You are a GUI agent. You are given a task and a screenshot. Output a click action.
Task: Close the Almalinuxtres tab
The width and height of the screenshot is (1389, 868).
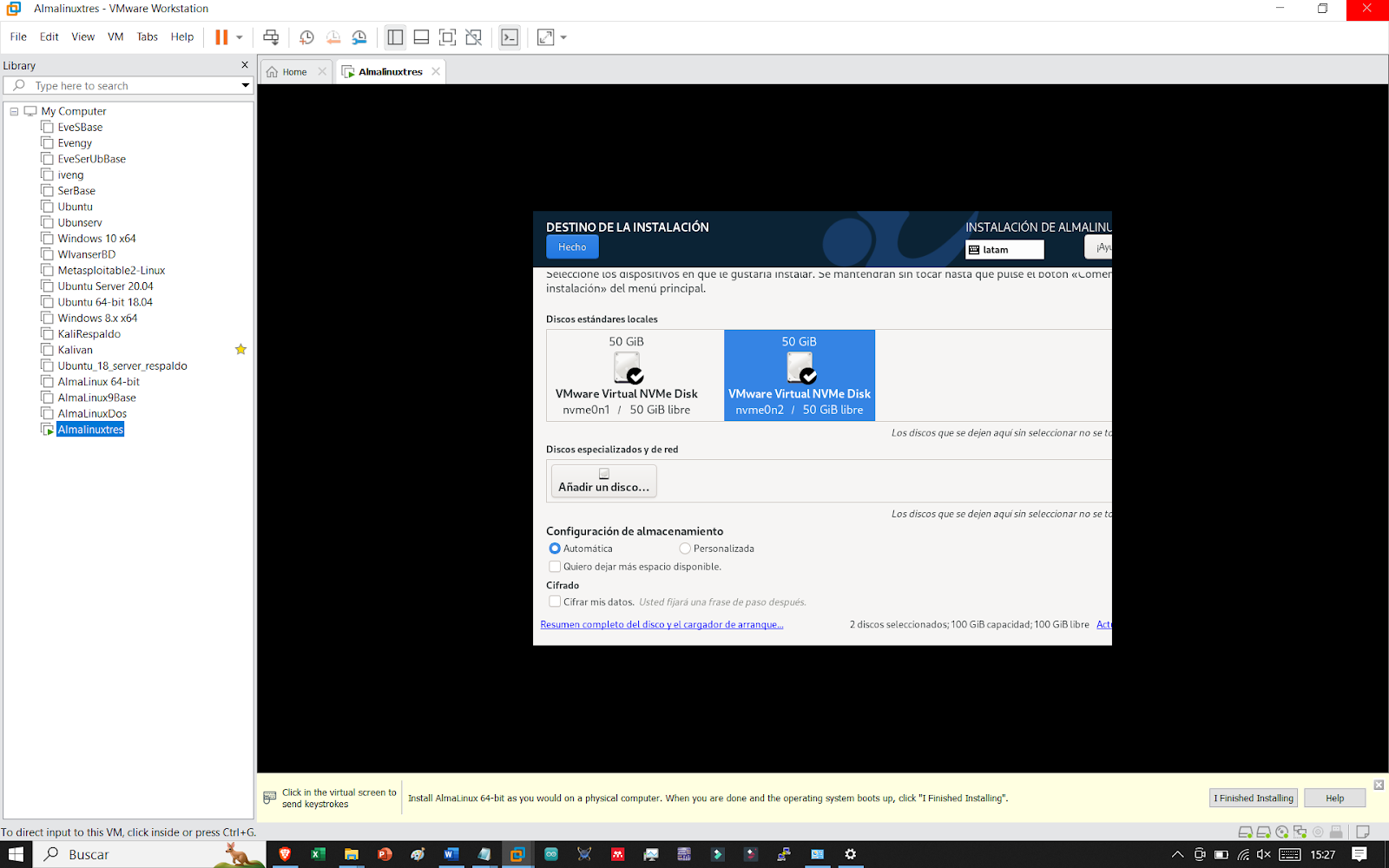(x=436, y=71)
